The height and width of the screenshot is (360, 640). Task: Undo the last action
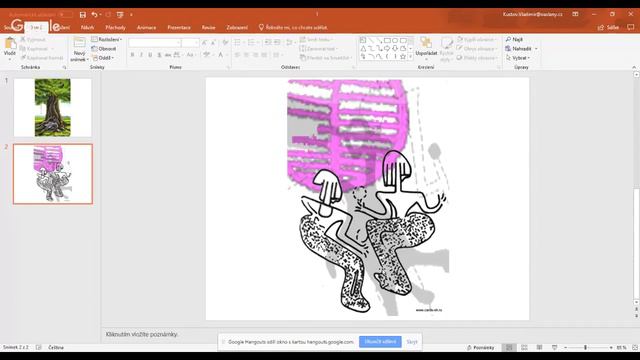pos(94,15)
